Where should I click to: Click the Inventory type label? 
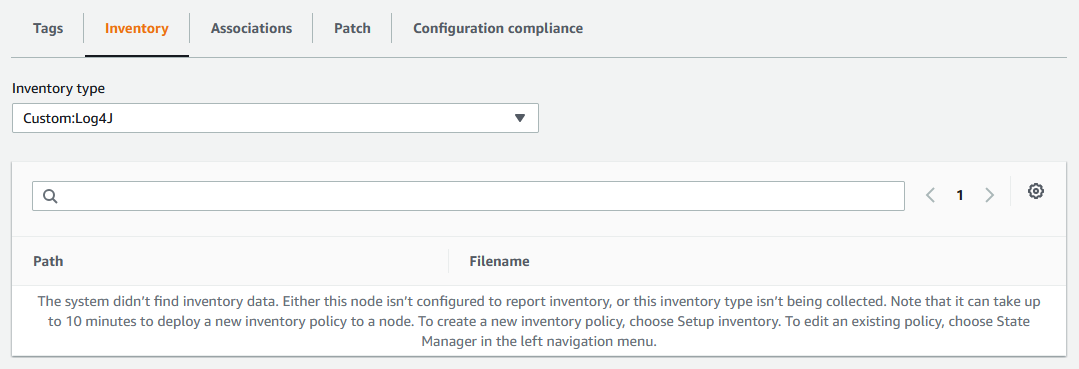pyautogui.click(x=58, y=88)
